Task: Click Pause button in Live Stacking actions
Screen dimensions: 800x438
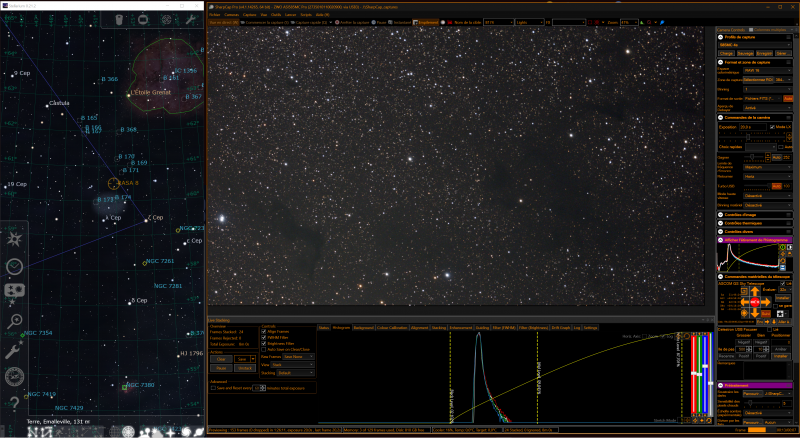Action: (221, 368)
